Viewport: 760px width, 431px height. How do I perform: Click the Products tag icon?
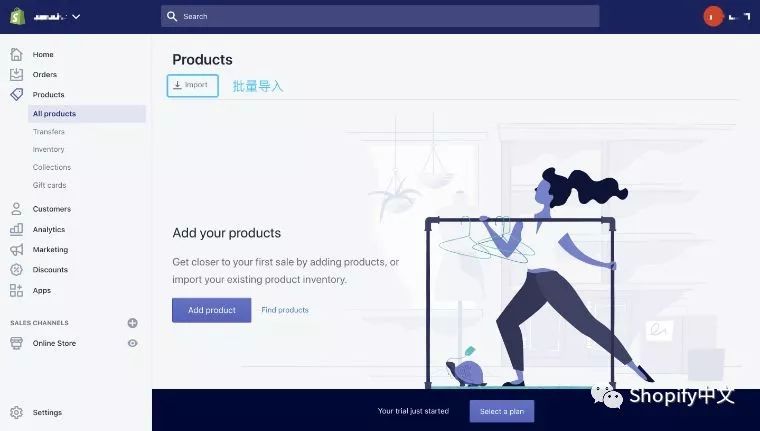(x=16, y=94)
